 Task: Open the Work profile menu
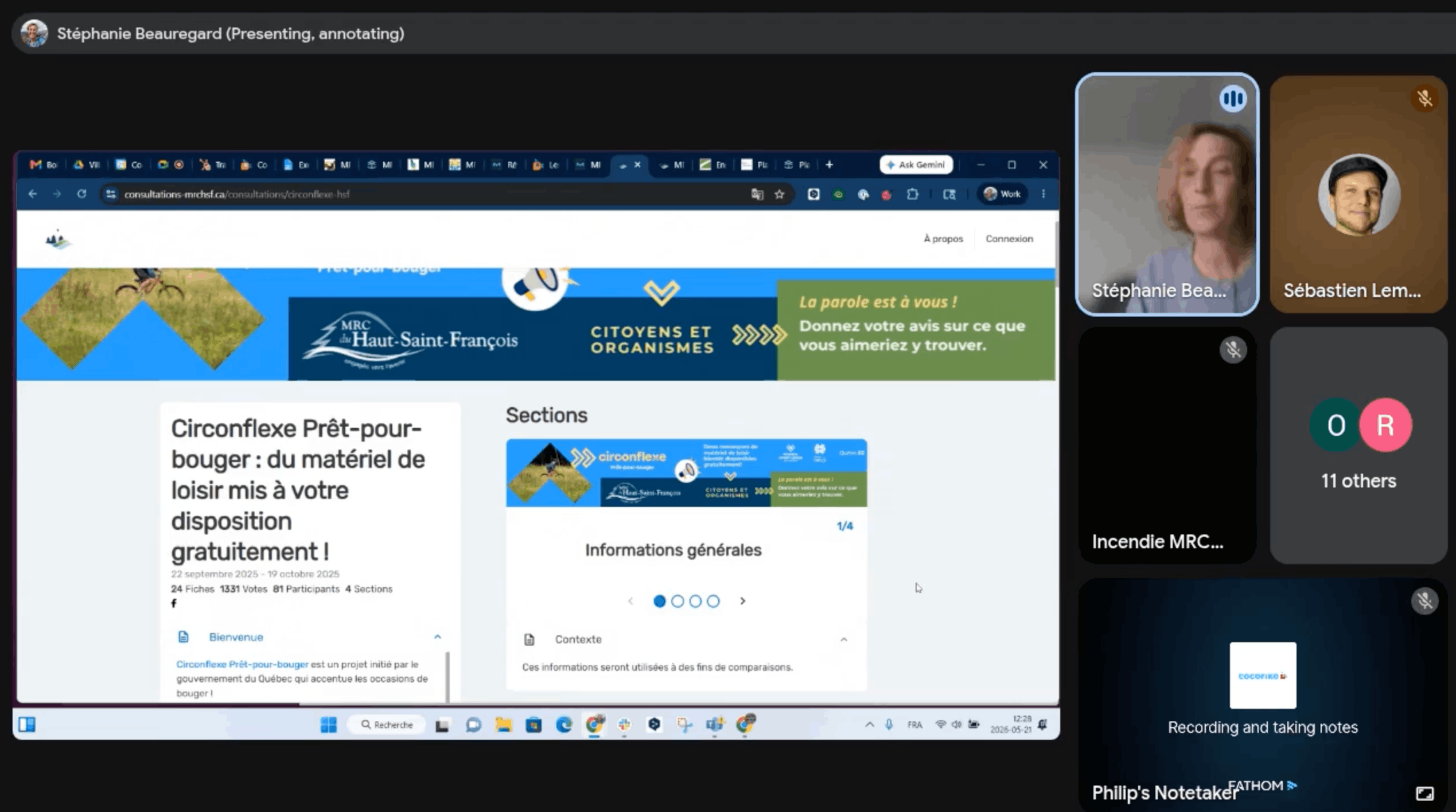(x=1002, y=194)
